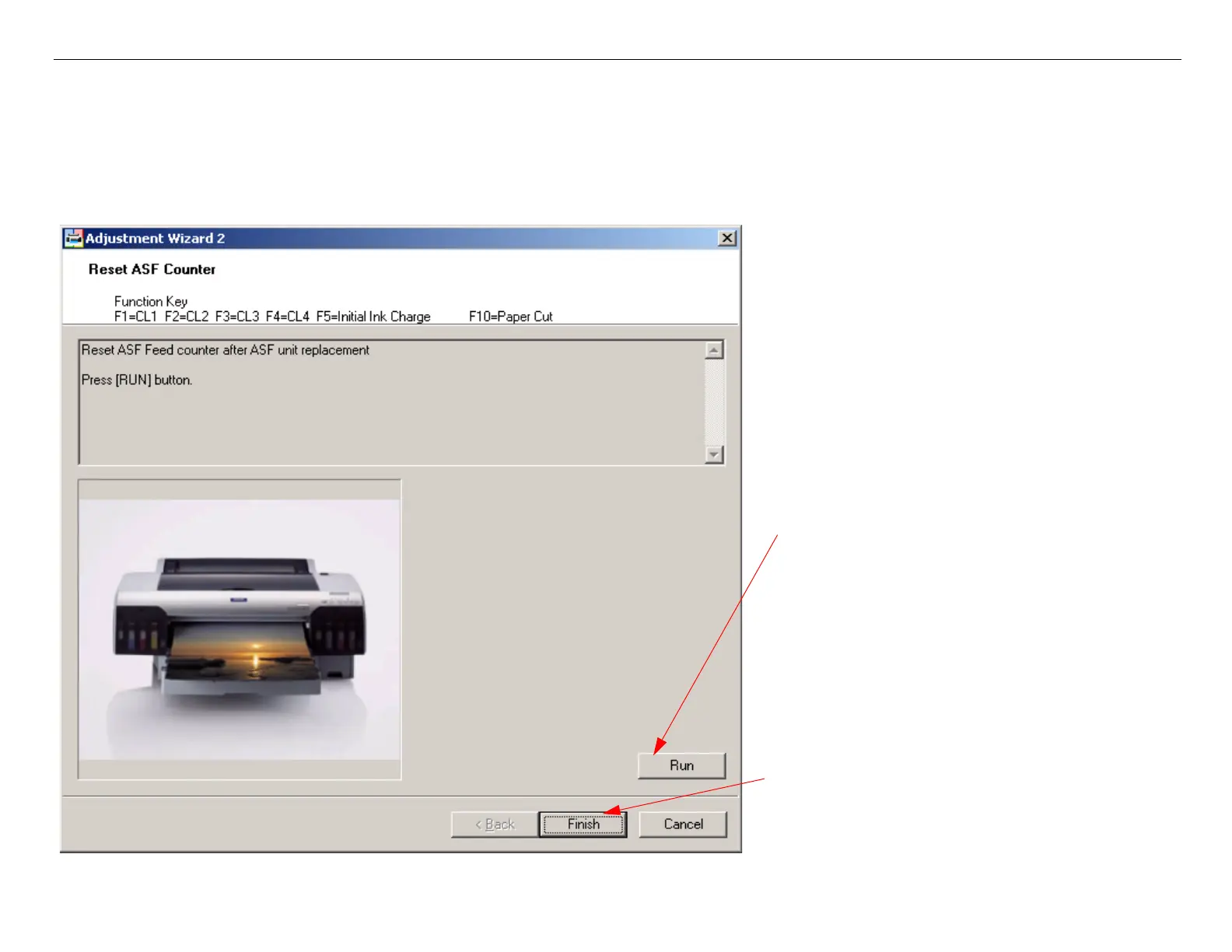Screen dimensions: 1232x952
Task: Click the 'Adjustment Wizard 2' window title
Action: pos(155,238)
